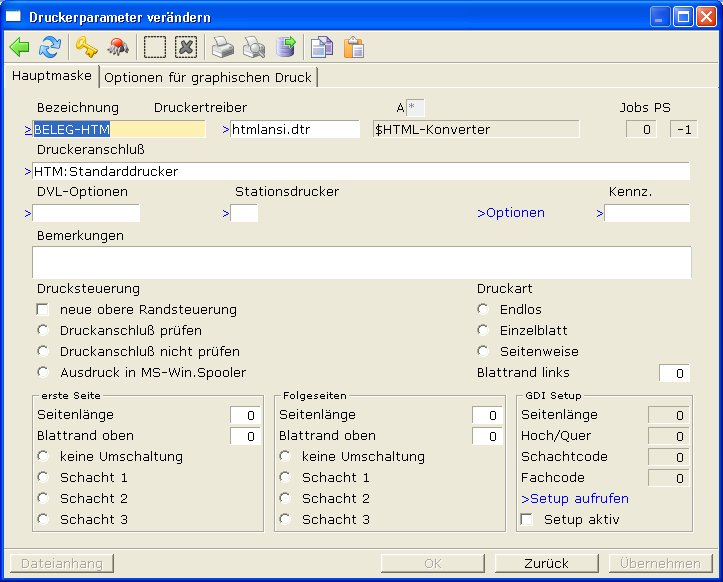723x582 pixels.
Task: Click the database export icon
Action: [286, 47]
